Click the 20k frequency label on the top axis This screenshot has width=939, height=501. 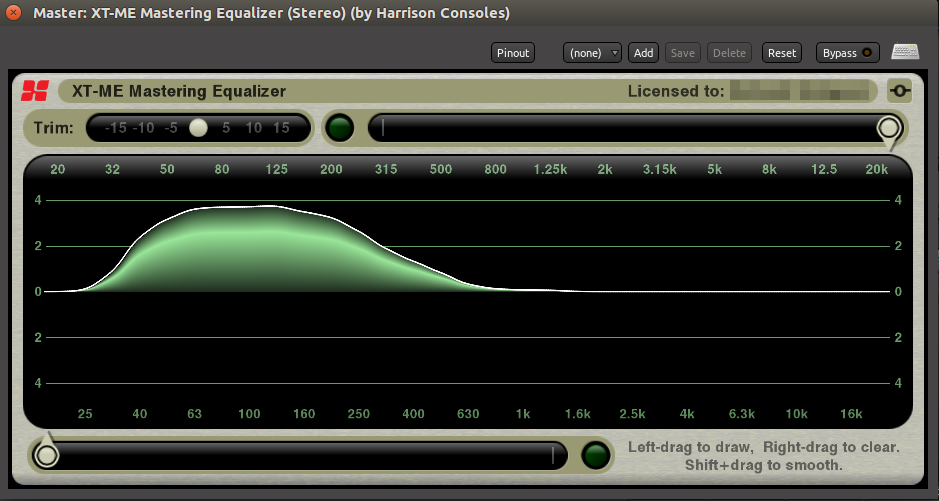(x=877, y=169)
